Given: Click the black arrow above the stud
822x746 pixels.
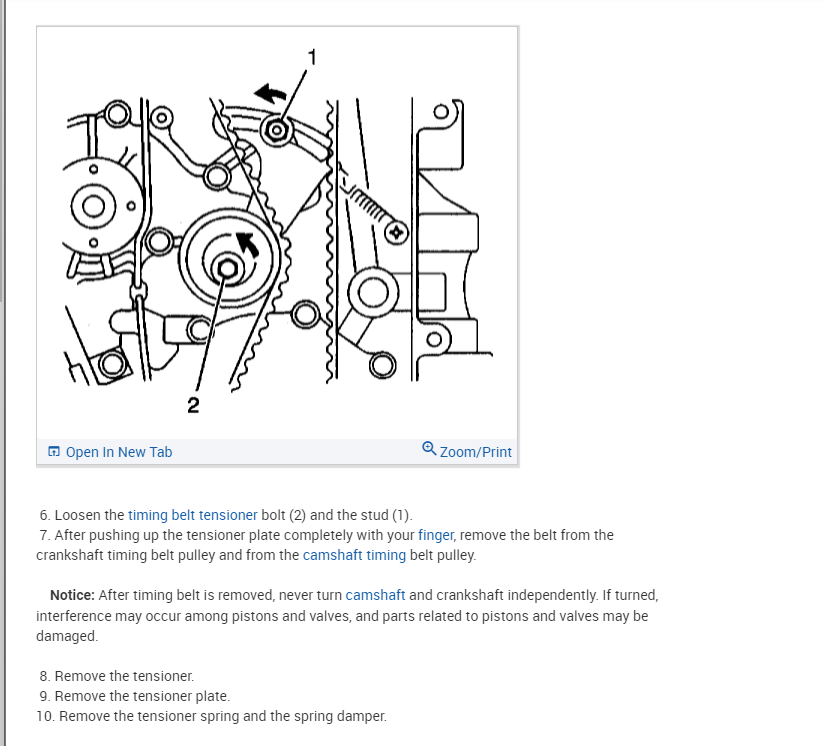Looking at the screenshot, I should click(x=271, y=93).
